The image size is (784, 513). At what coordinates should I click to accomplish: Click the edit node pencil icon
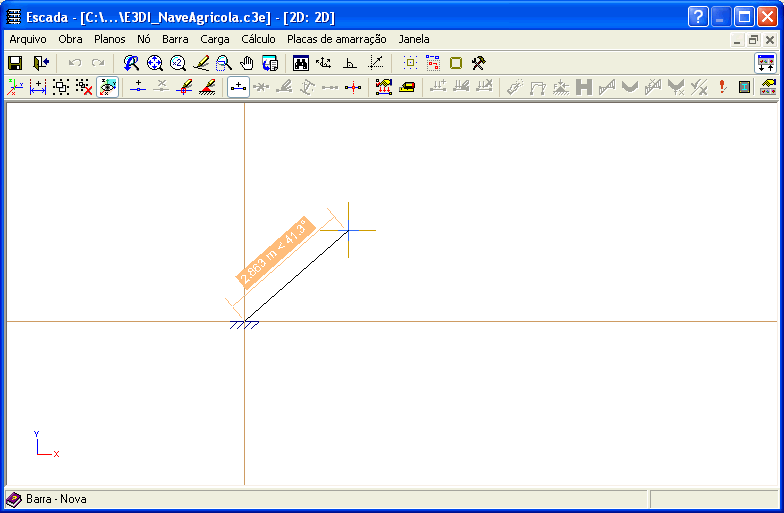click(184, 87)
